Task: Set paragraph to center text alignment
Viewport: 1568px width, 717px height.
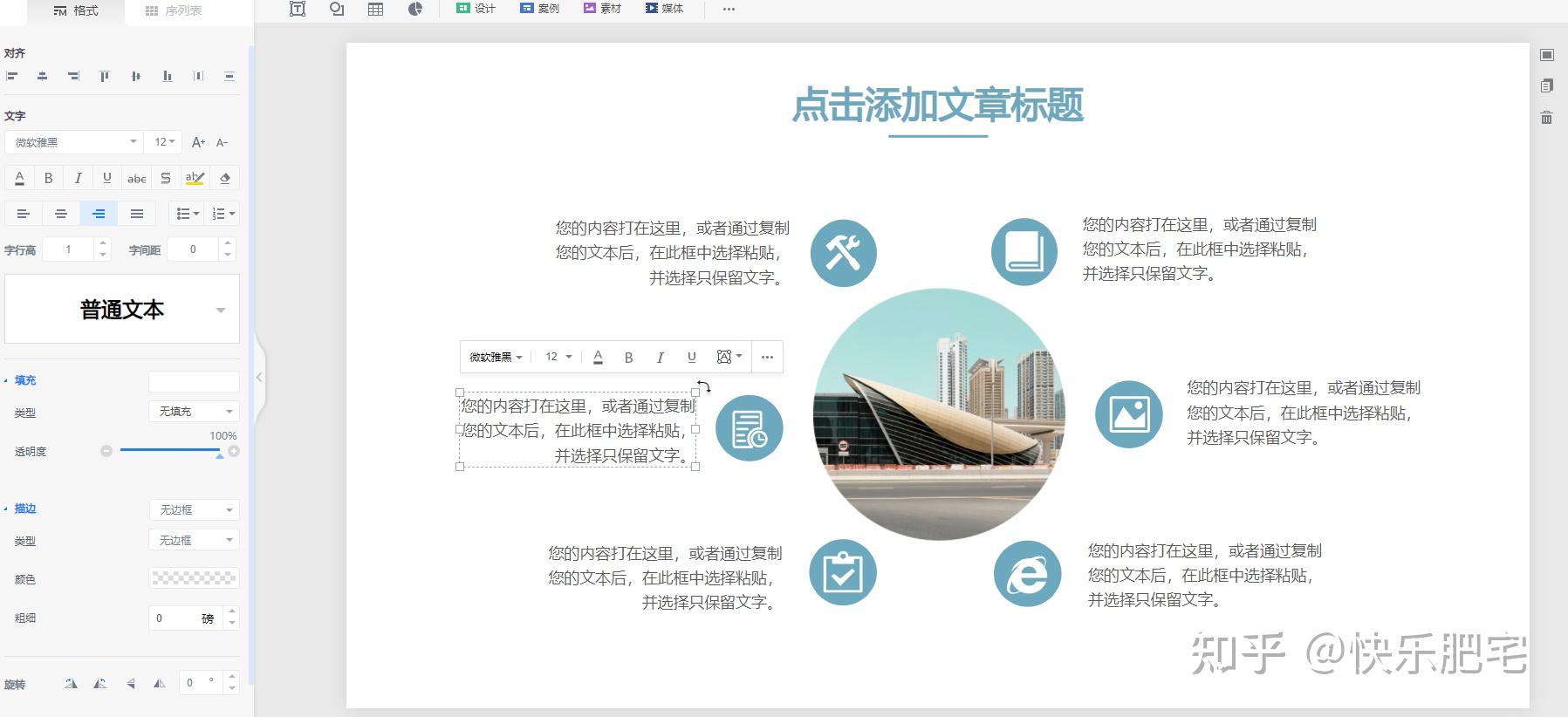Action: [x=61, y=214]
